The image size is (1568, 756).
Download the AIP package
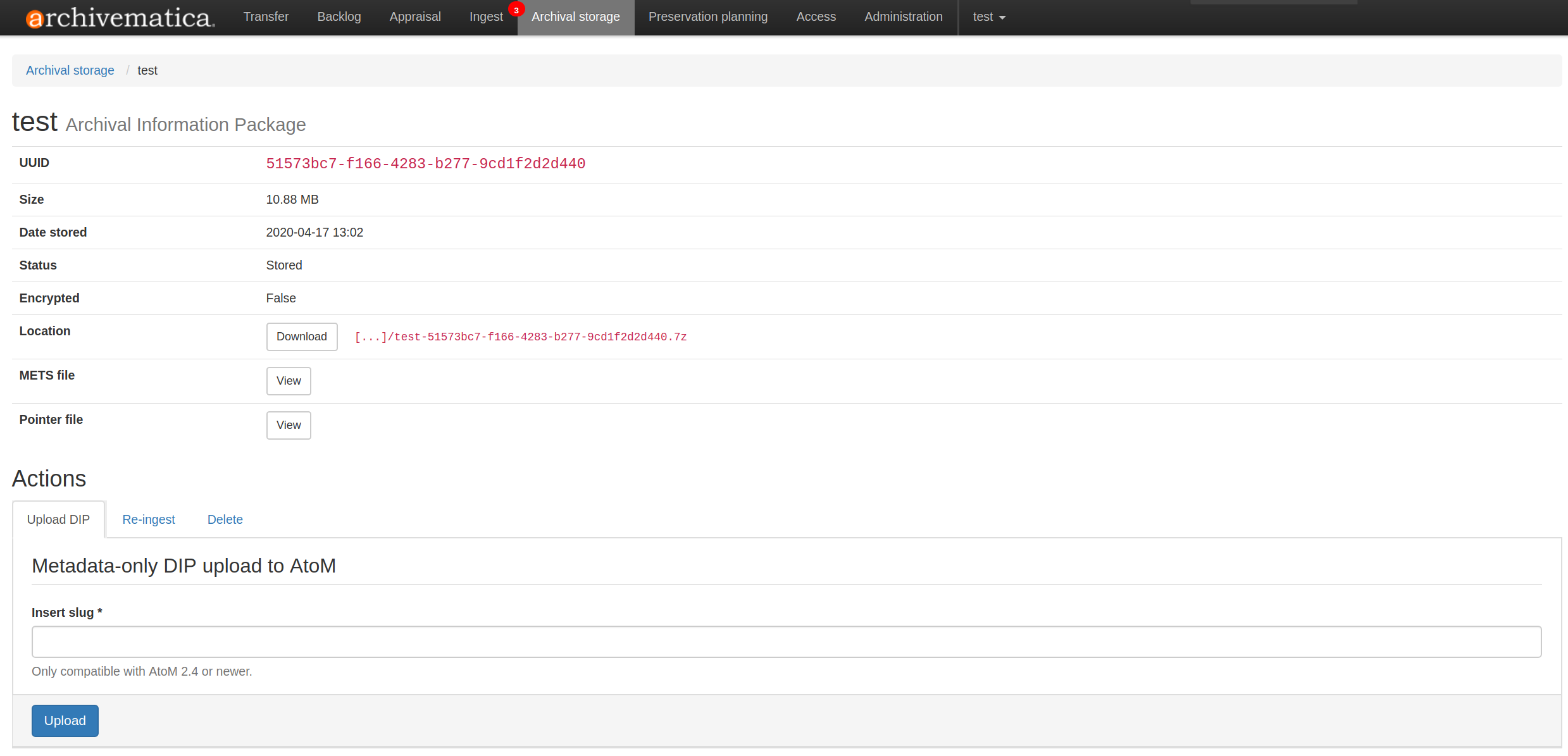click(x=301, y=337)
